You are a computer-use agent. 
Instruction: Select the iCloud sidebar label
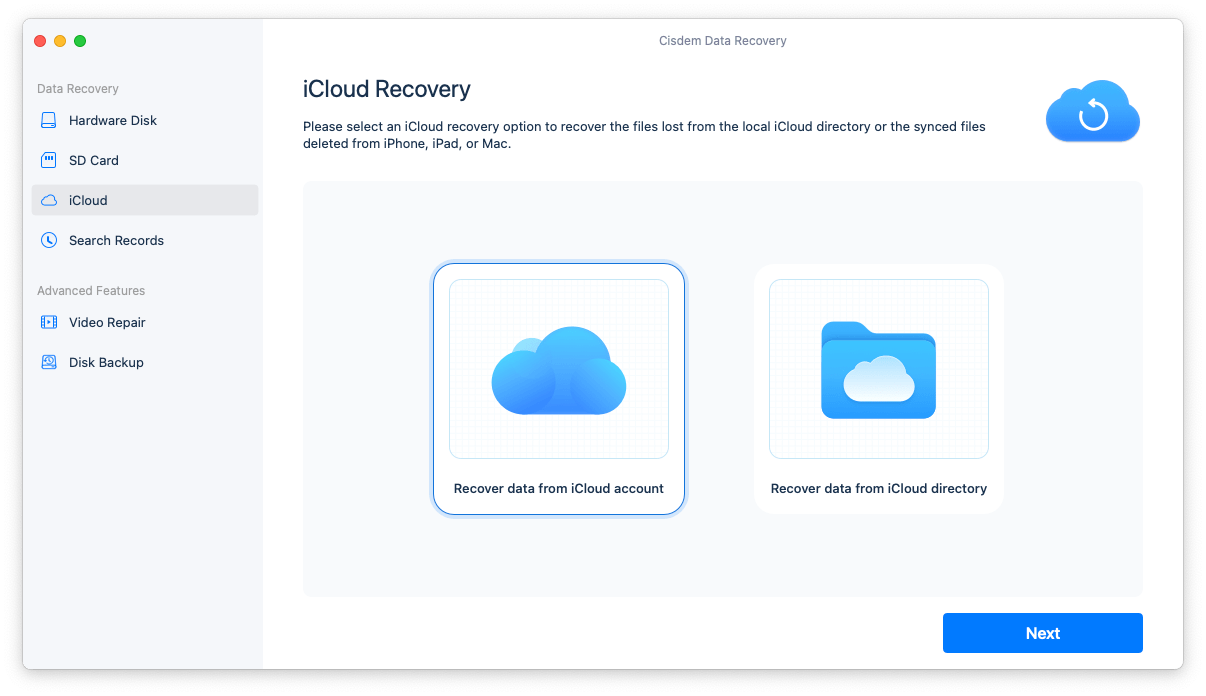pyautogui.click(x=88, y=200)
